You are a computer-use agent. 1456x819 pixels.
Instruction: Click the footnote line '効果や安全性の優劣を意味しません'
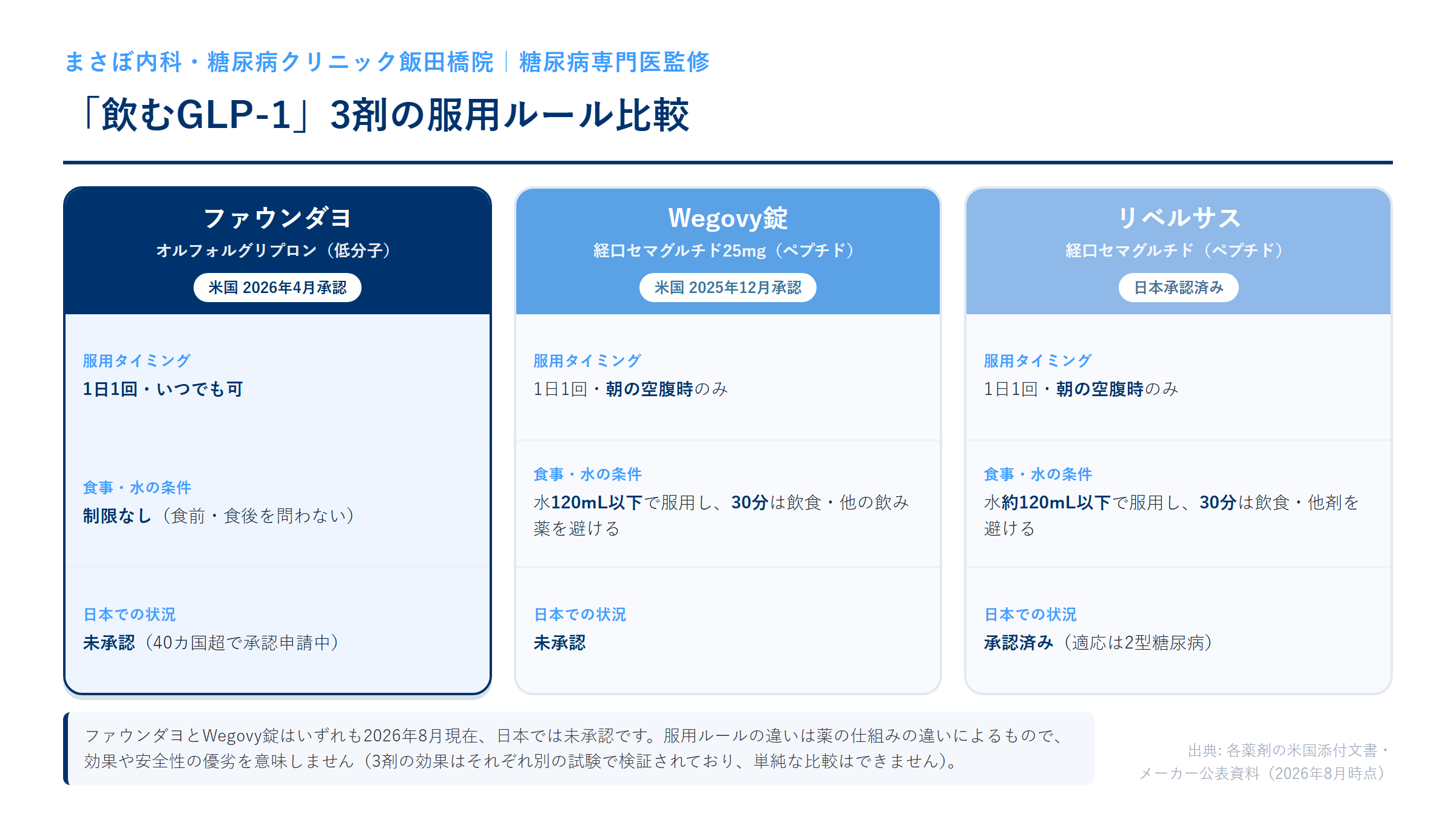tap(219, 761)
